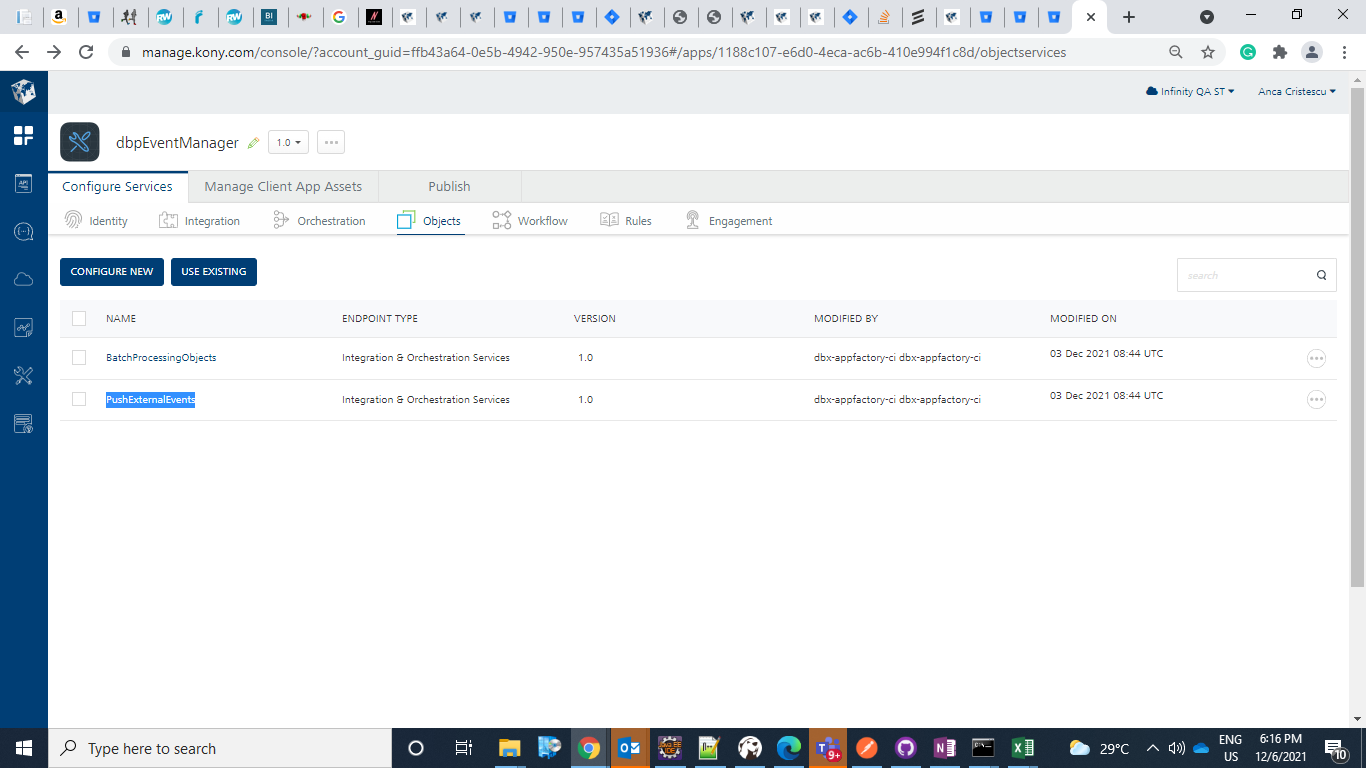Image resolution: width=1366 pixels, height=768 pixels.
Task: Open the wrench tools icon in sidebar
Action: pos(23,376)
